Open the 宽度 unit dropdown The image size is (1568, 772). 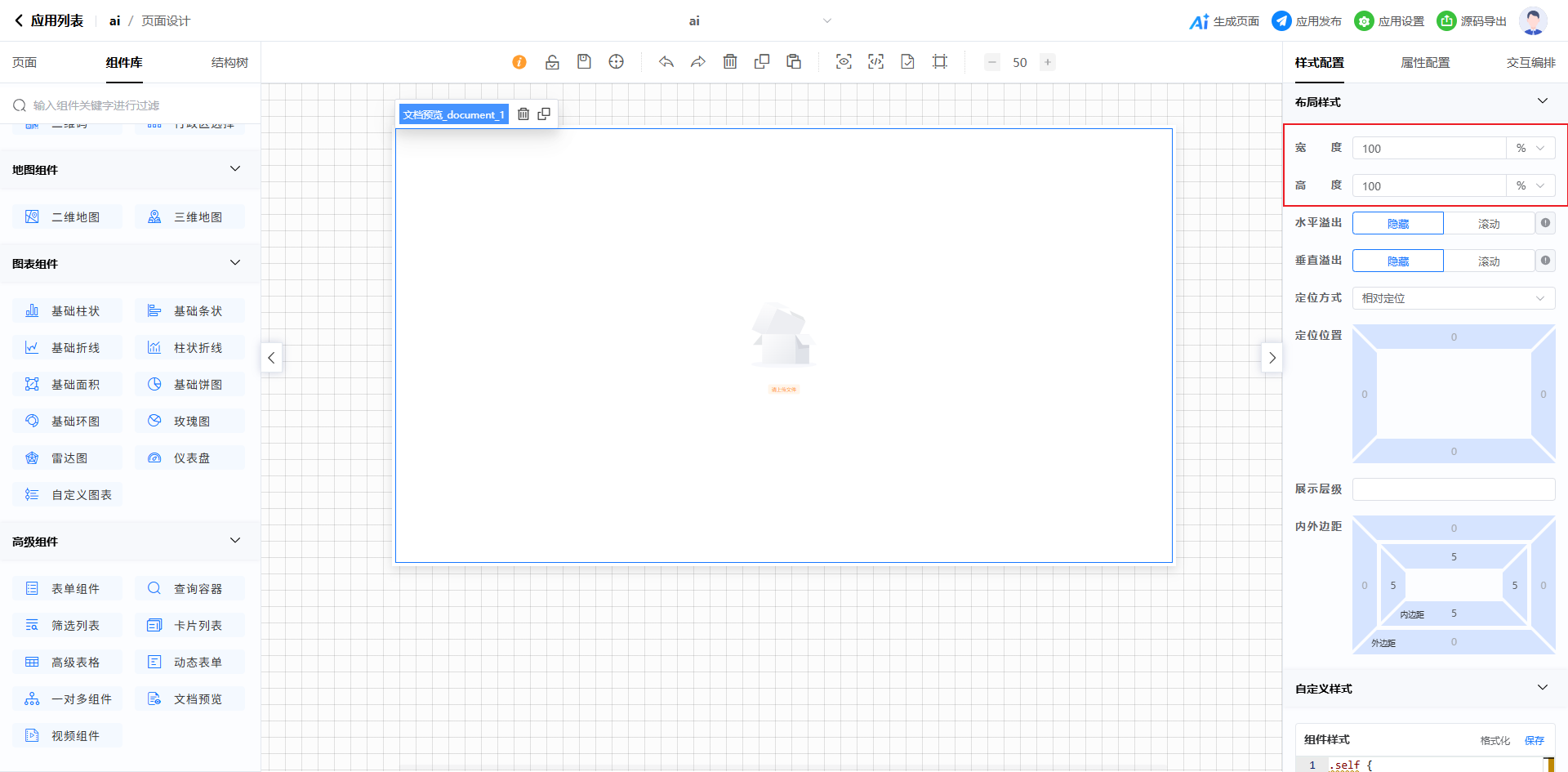coord(1530,149)
